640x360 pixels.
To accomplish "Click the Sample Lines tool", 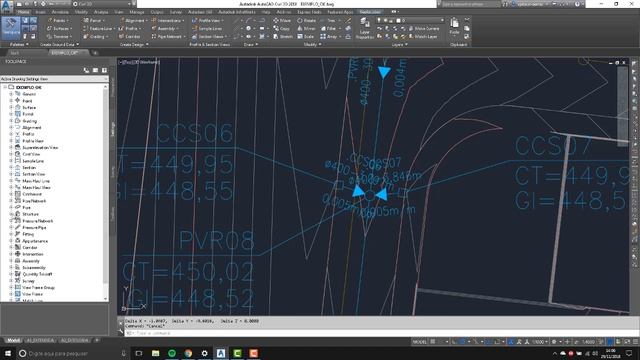I will pos(207,29).
